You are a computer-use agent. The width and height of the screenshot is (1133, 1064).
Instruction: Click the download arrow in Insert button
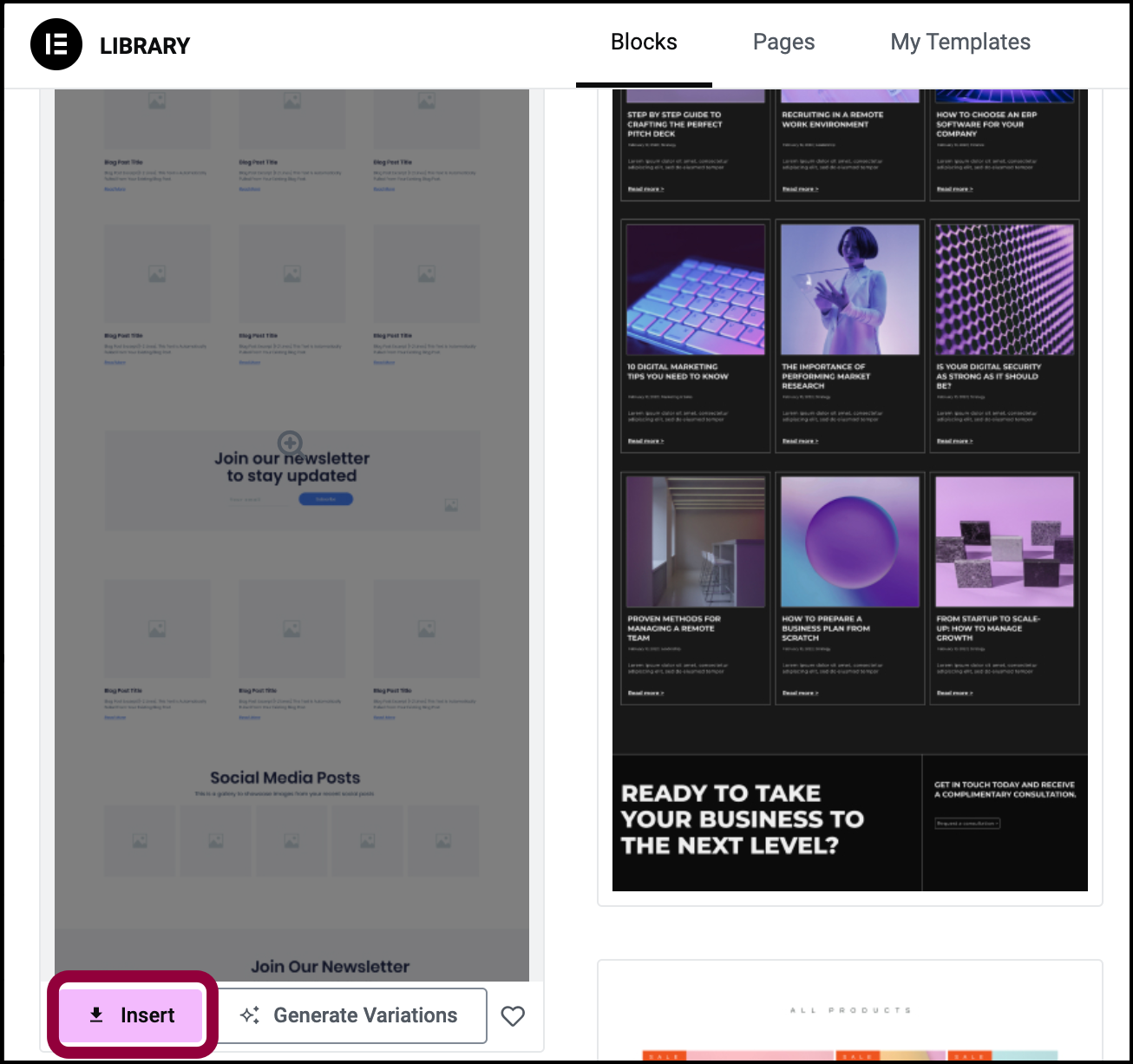pyautogui.click(x=96, y=1015)
